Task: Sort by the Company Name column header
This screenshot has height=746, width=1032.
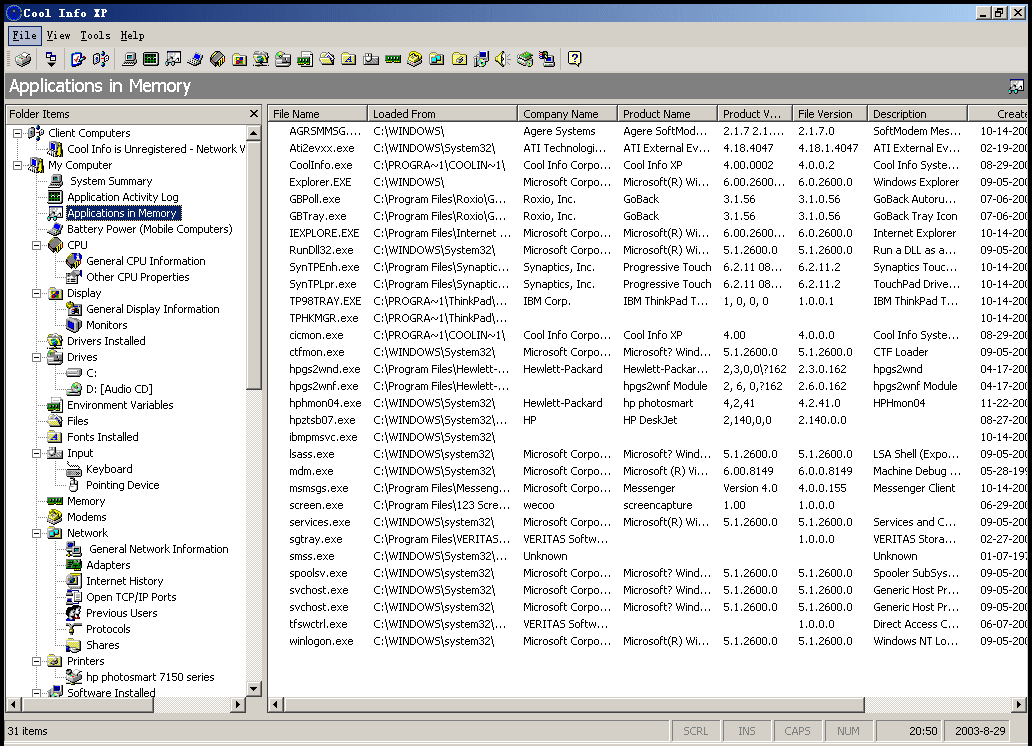Action: pyautogui.click(x=567, y=114)
